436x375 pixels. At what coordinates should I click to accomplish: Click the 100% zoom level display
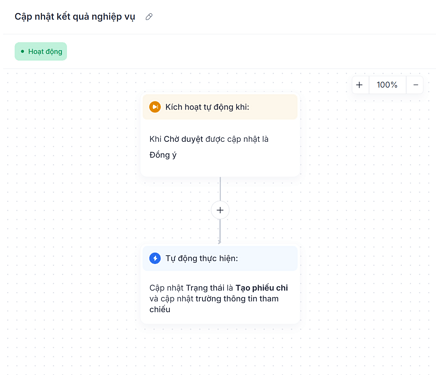coord(387,85)
